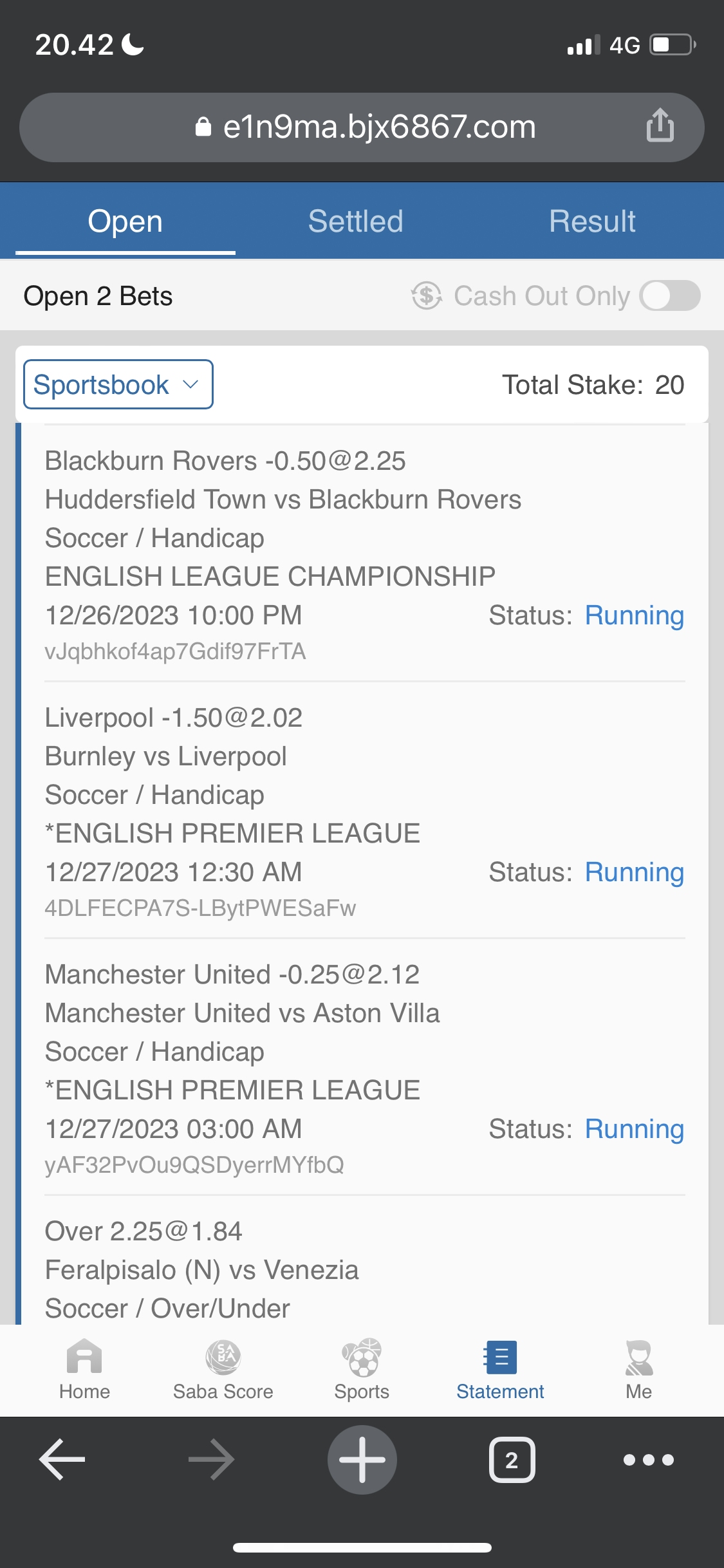This screenshot has width=724, height=1568.
Task: Open the browser three-dots menu
Action: coord(648,1460)
